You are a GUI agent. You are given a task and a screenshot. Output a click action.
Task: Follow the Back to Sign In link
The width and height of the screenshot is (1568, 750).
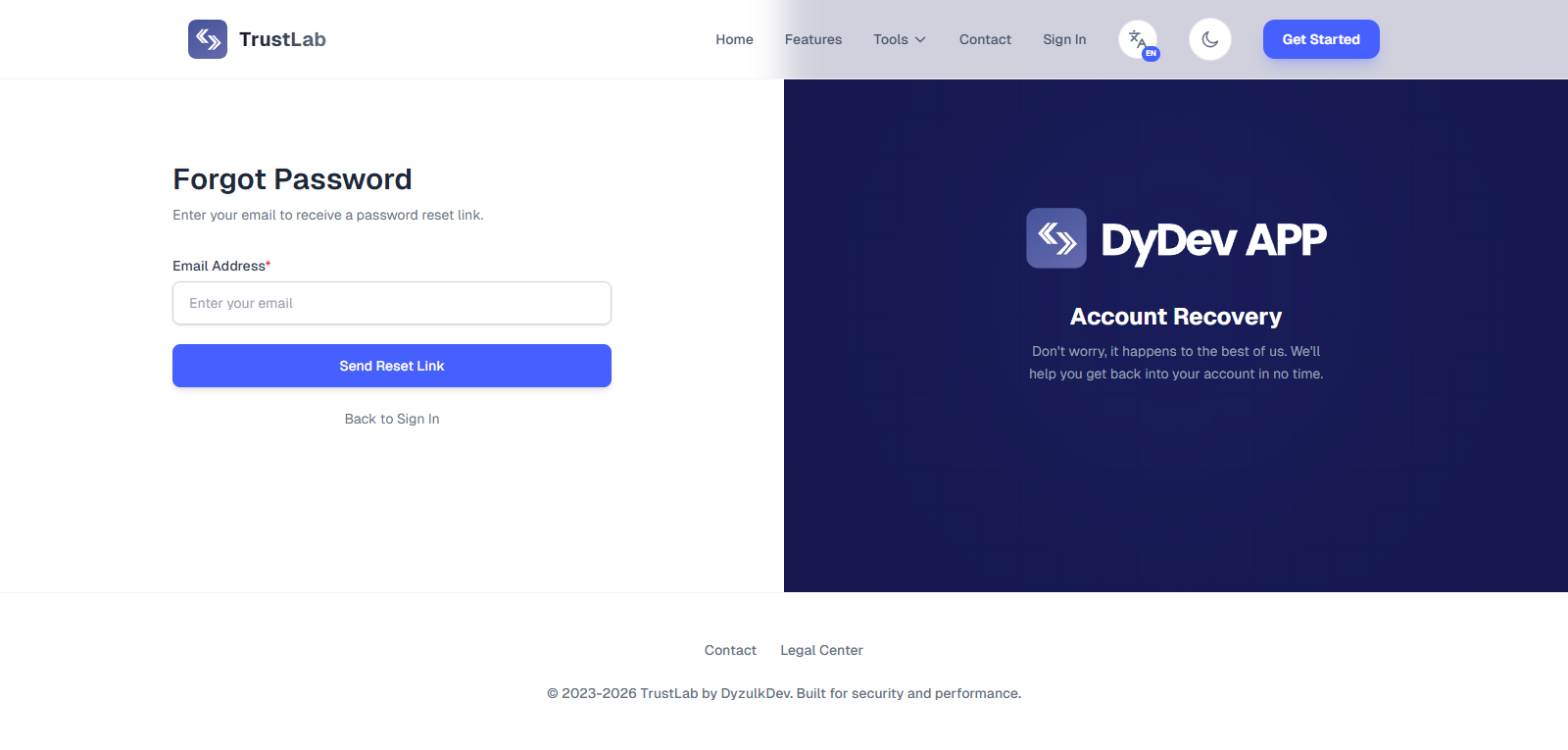392,419
